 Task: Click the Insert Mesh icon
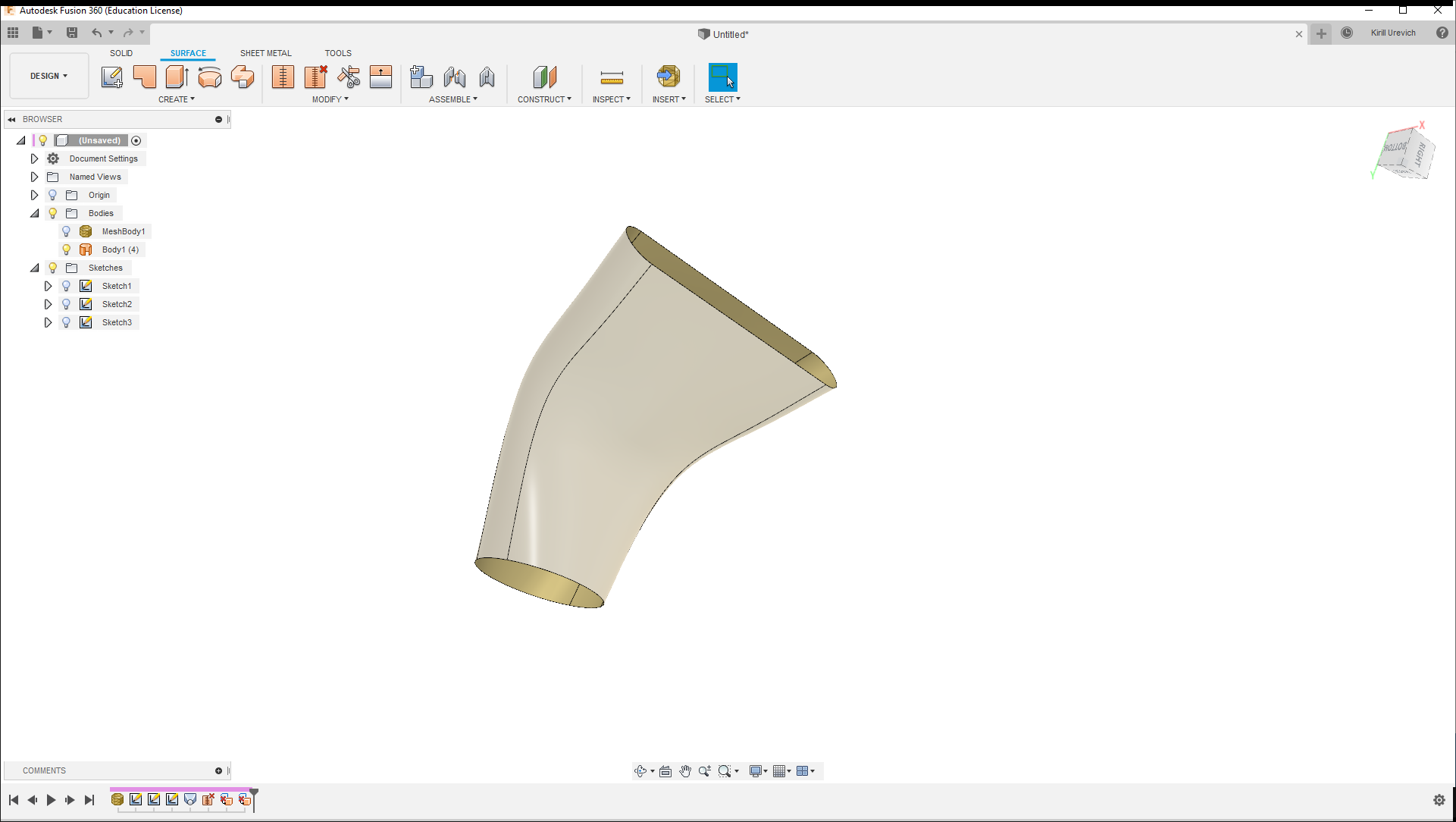click(668, 77)
